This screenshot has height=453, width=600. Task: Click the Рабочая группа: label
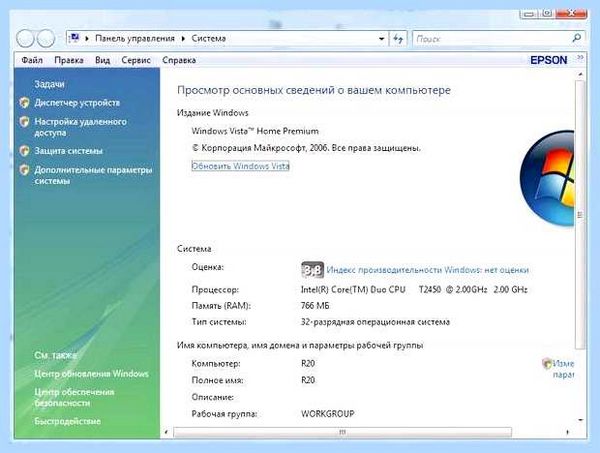click(224, 414)
